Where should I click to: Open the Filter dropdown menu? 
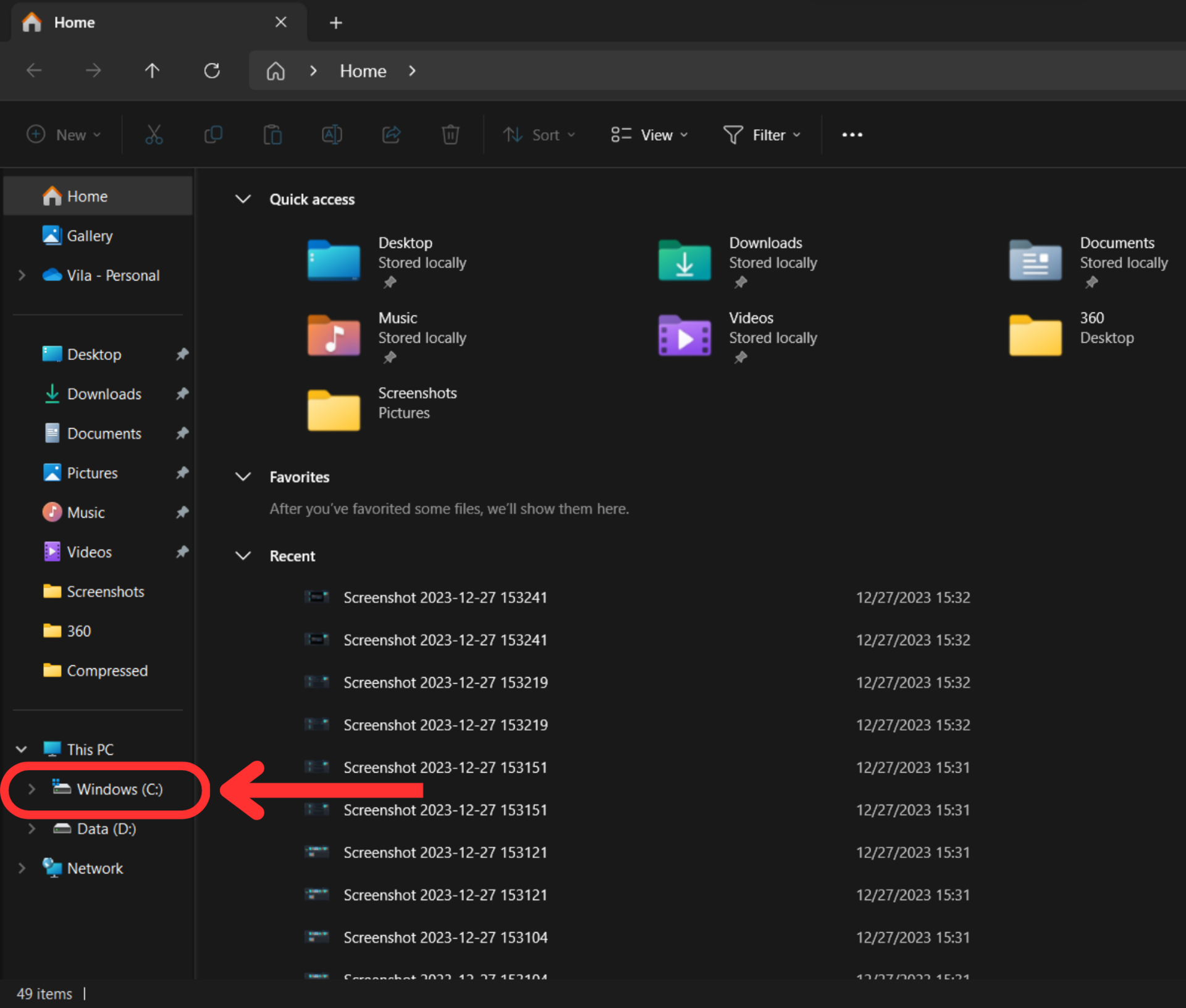click(x=762, y=135)
